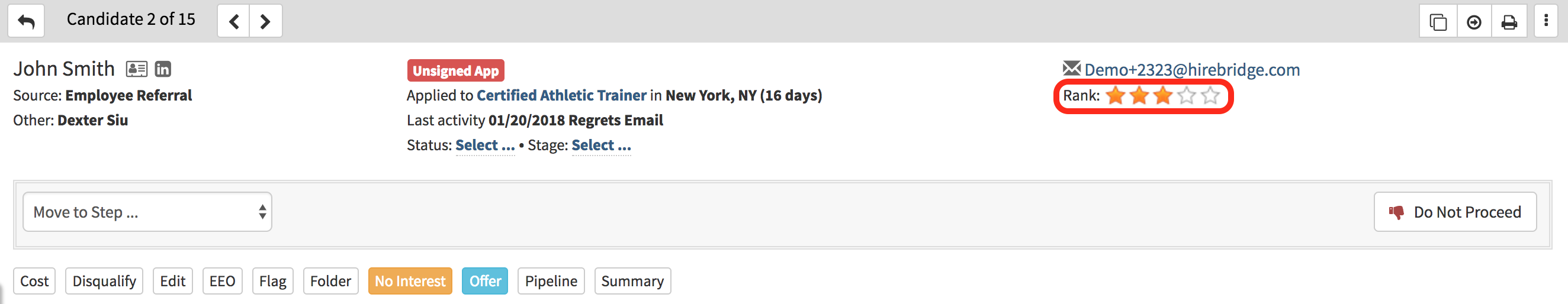The width and height of the screenshot is (1568, 304).
Task: Open the Certified Athletic Trainer job link
Action: (561, 95)
